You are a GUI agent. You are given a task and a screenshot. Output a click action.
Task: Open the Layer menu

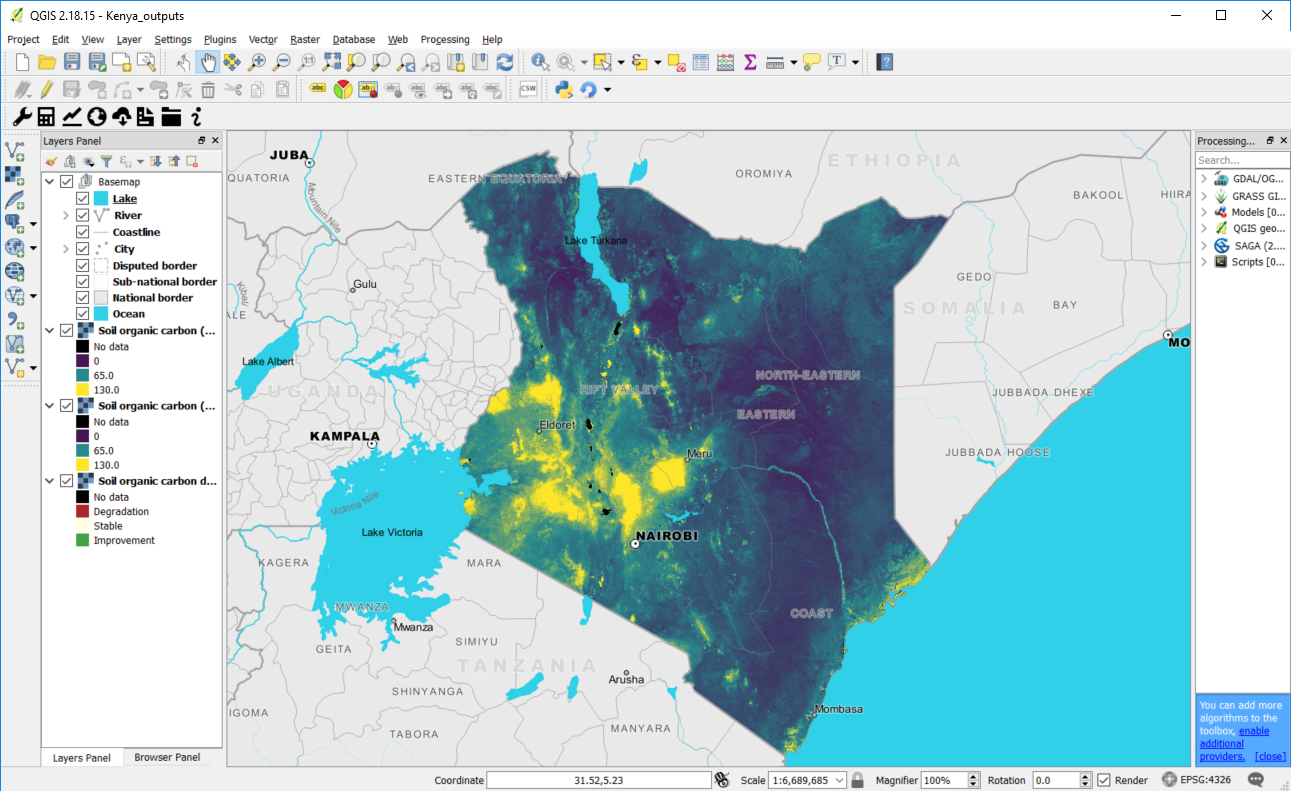(x=129, y=39)
